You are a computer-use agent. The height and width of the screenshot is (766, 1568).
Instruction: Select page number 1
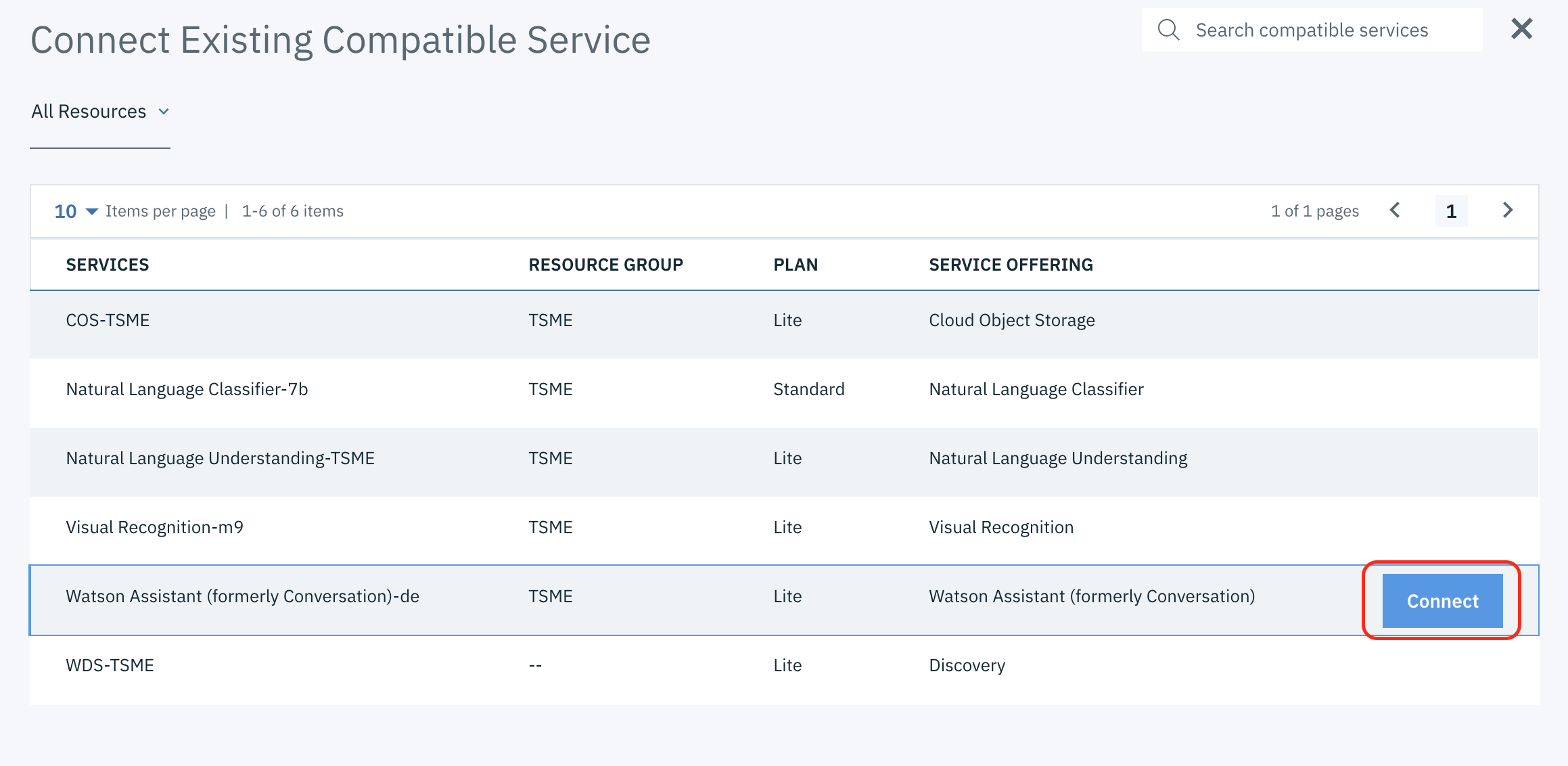(x=1450, y=211)
